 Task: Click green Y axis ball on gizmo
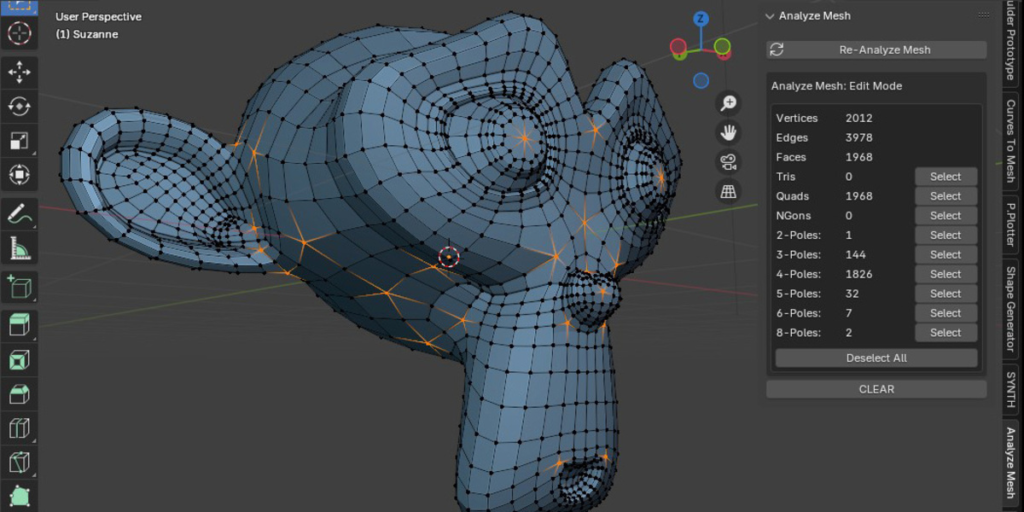722,46
